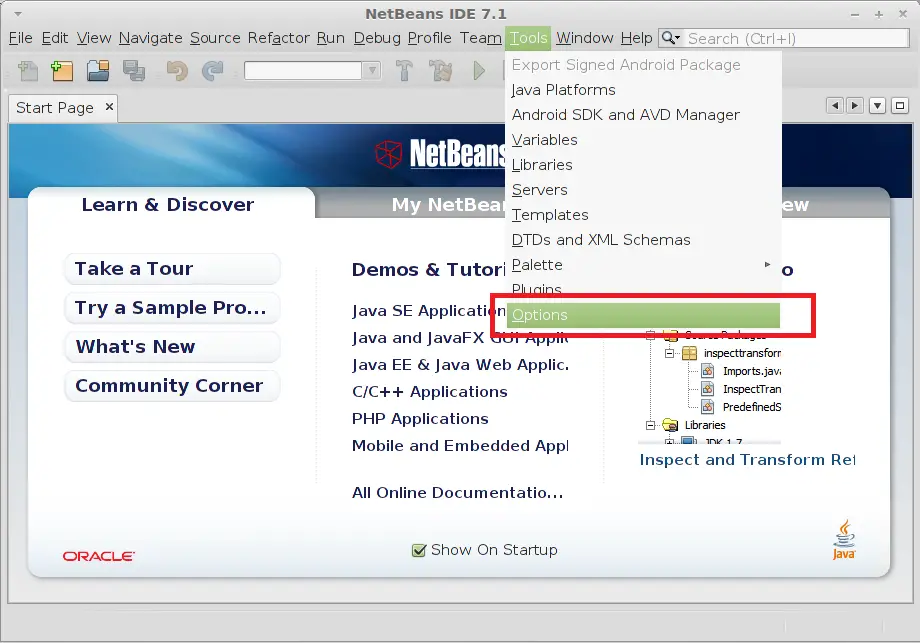The image size is (920, 643).
Task: Open a project with the Open Project icon
Action: pyautogui.click(x=98, y=71)
